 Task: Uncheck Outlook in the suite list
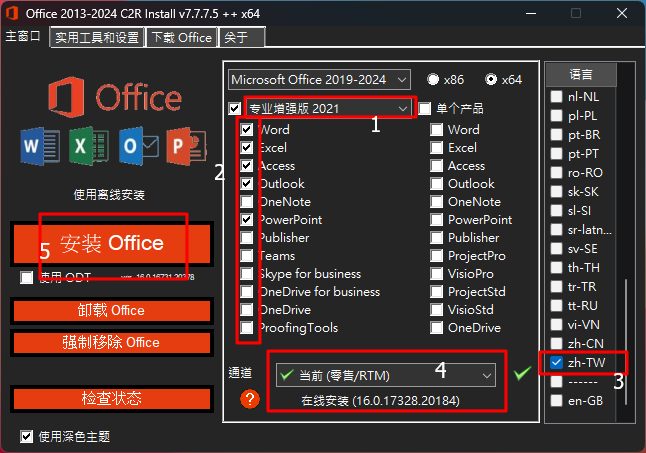coord(247,184)
